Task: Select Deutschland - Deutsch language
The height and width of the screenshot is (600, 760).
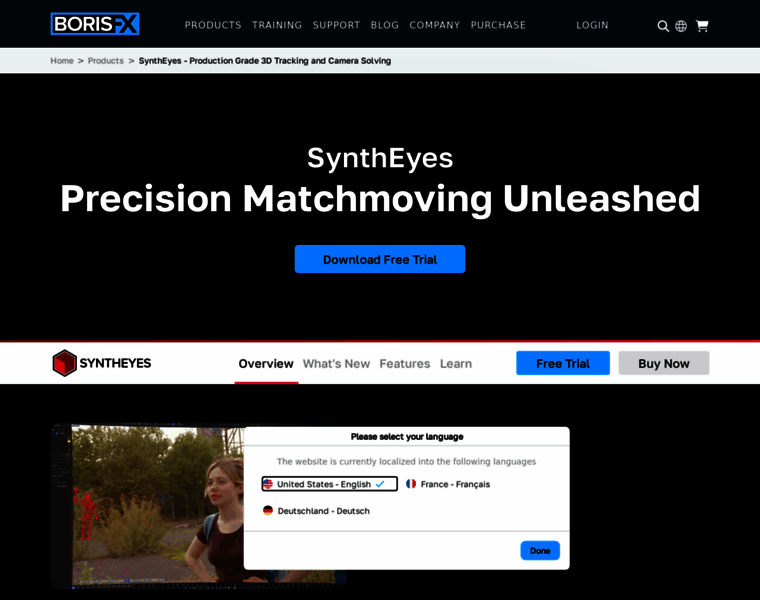Action: 316,511
